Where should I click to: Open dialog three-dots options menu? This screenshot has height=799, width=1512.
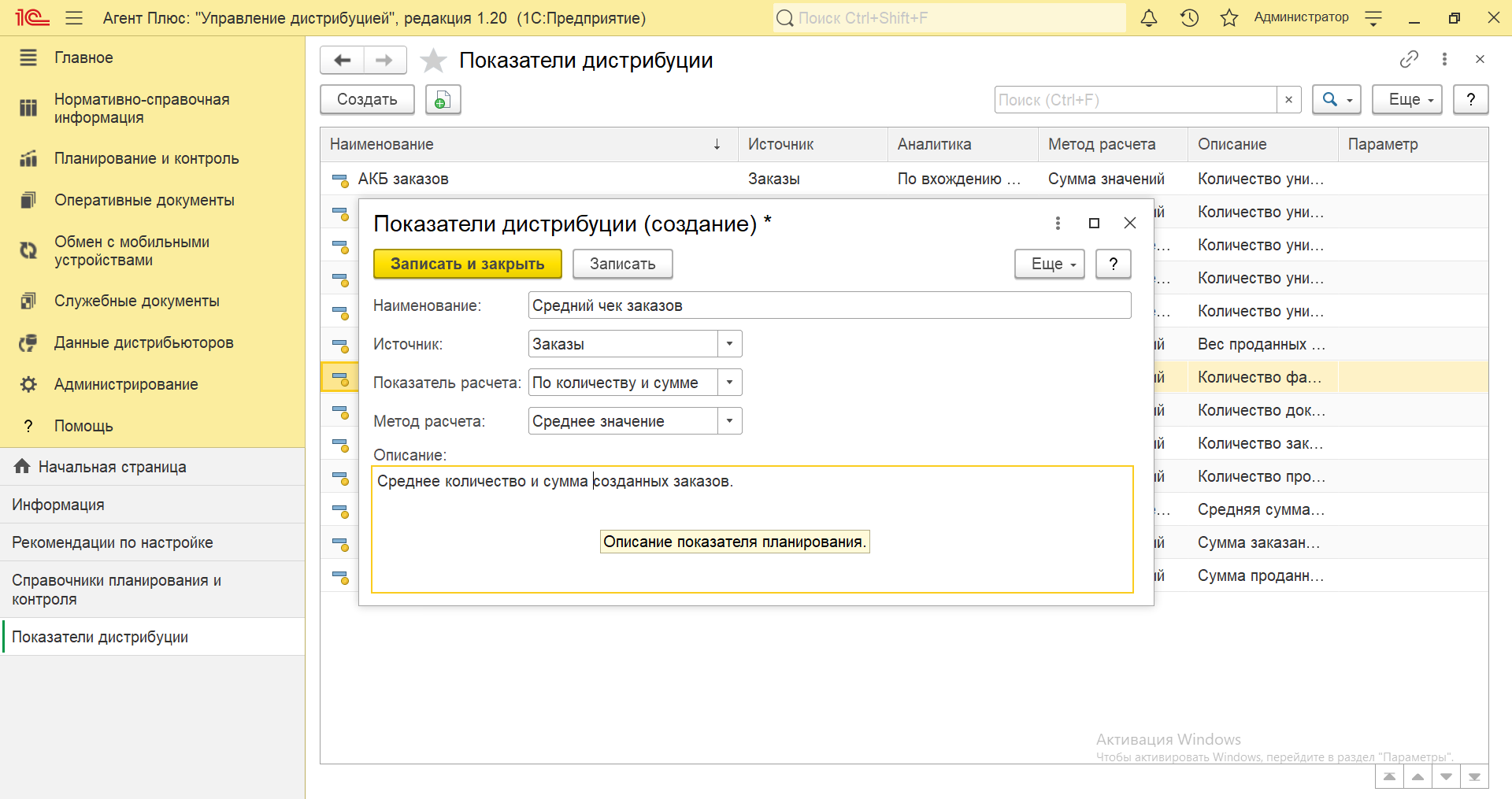click(x=1058, y=224)
